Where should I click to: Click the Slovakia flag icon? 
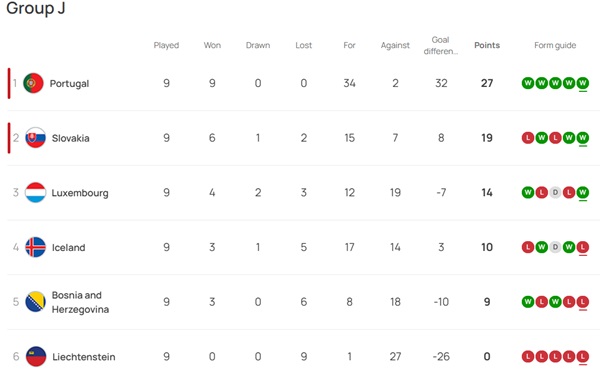click(x=36, y=138)
